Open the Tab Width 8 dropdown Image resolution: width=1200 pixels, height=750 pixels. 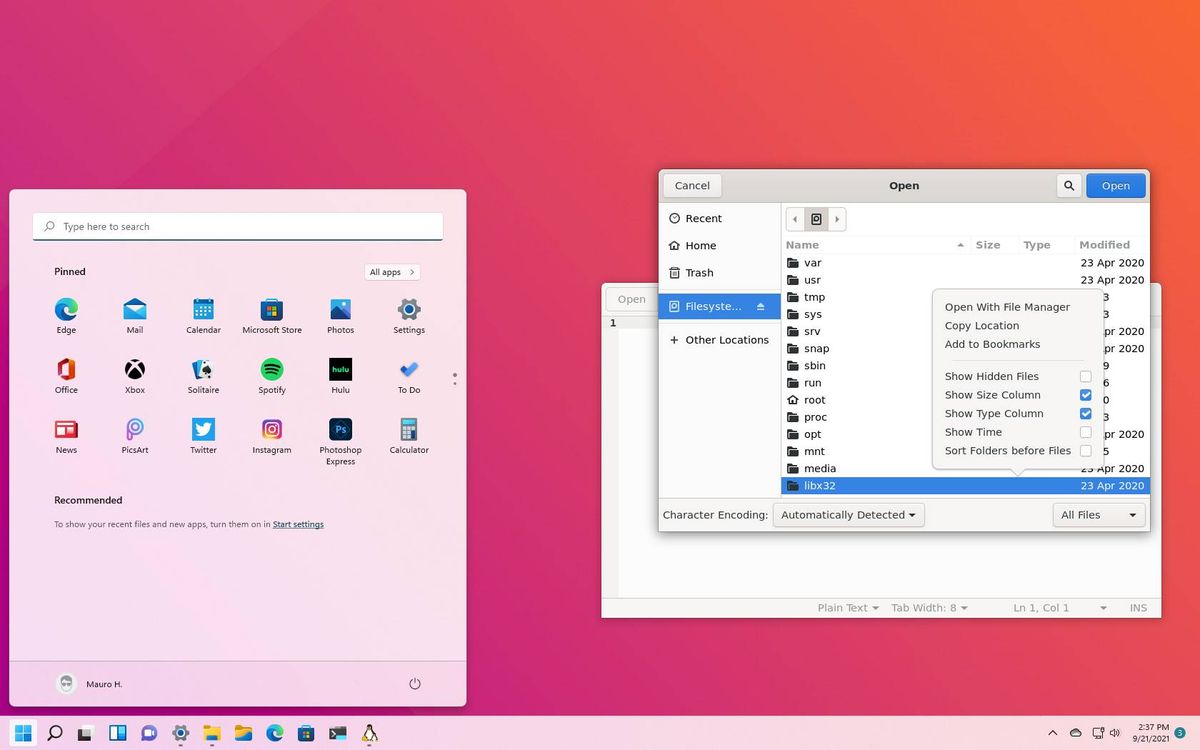[929, 607]
